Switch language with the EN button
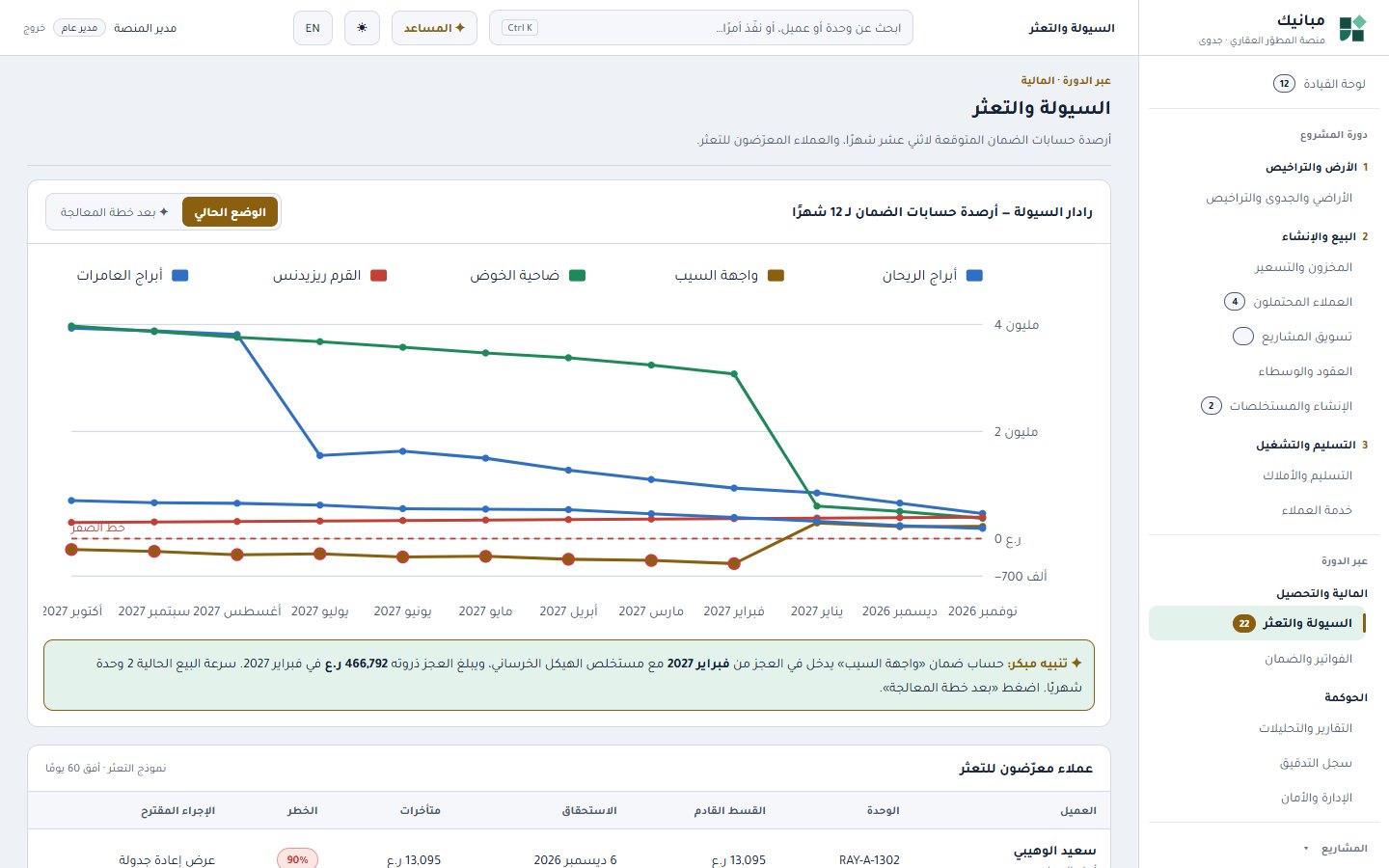 [x=313, y=28]
